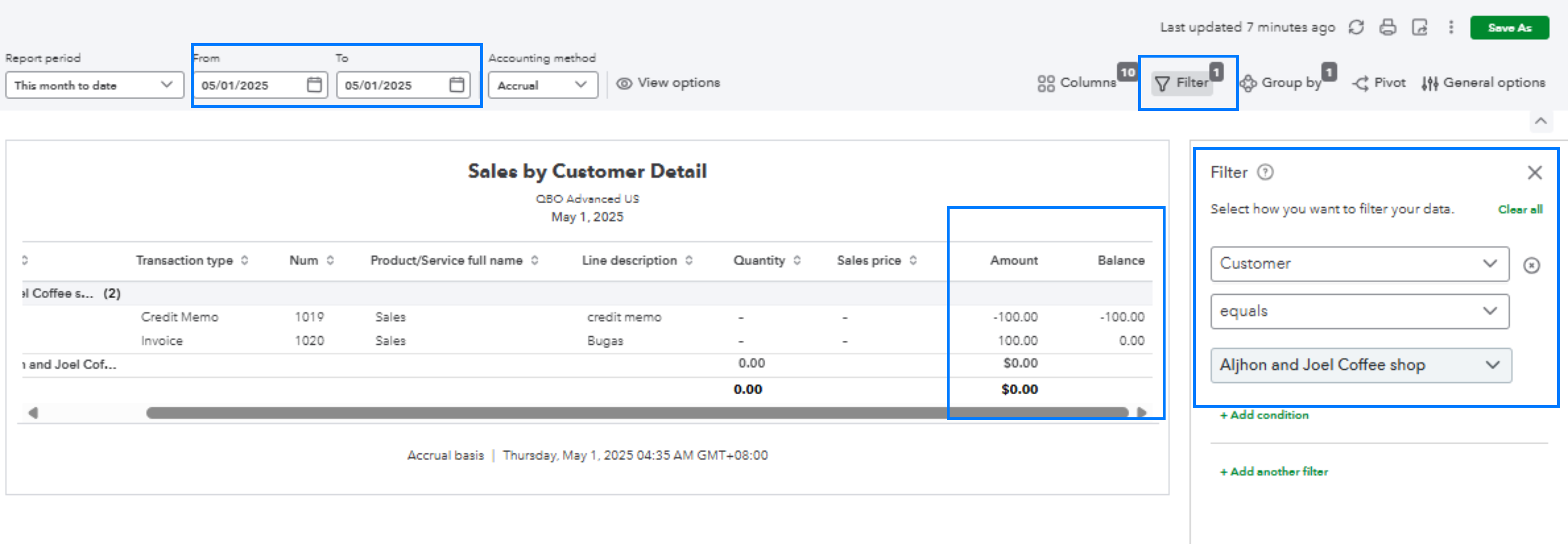This screenshot has width=1568, height=544.
Task: Sort by Transaction type column
Action: [192, 260]
